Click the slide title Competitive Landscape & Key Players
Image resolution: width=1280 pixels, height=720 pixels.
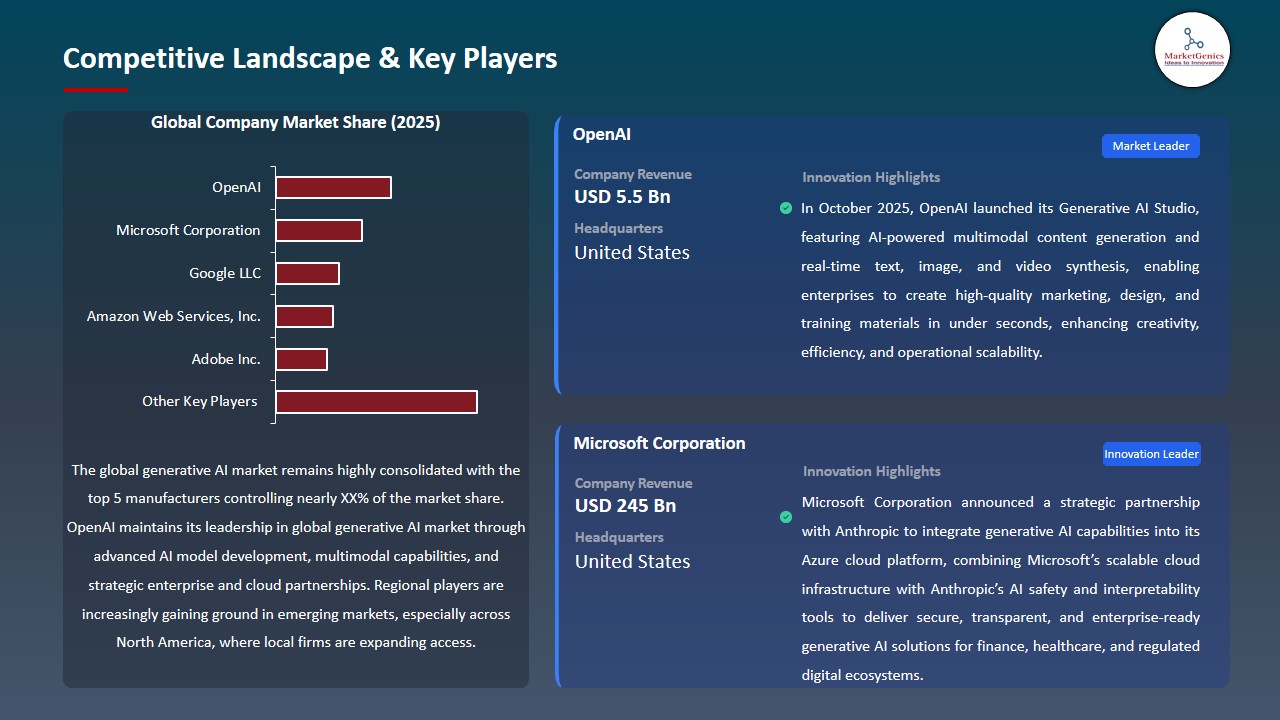tap(310, 58)
